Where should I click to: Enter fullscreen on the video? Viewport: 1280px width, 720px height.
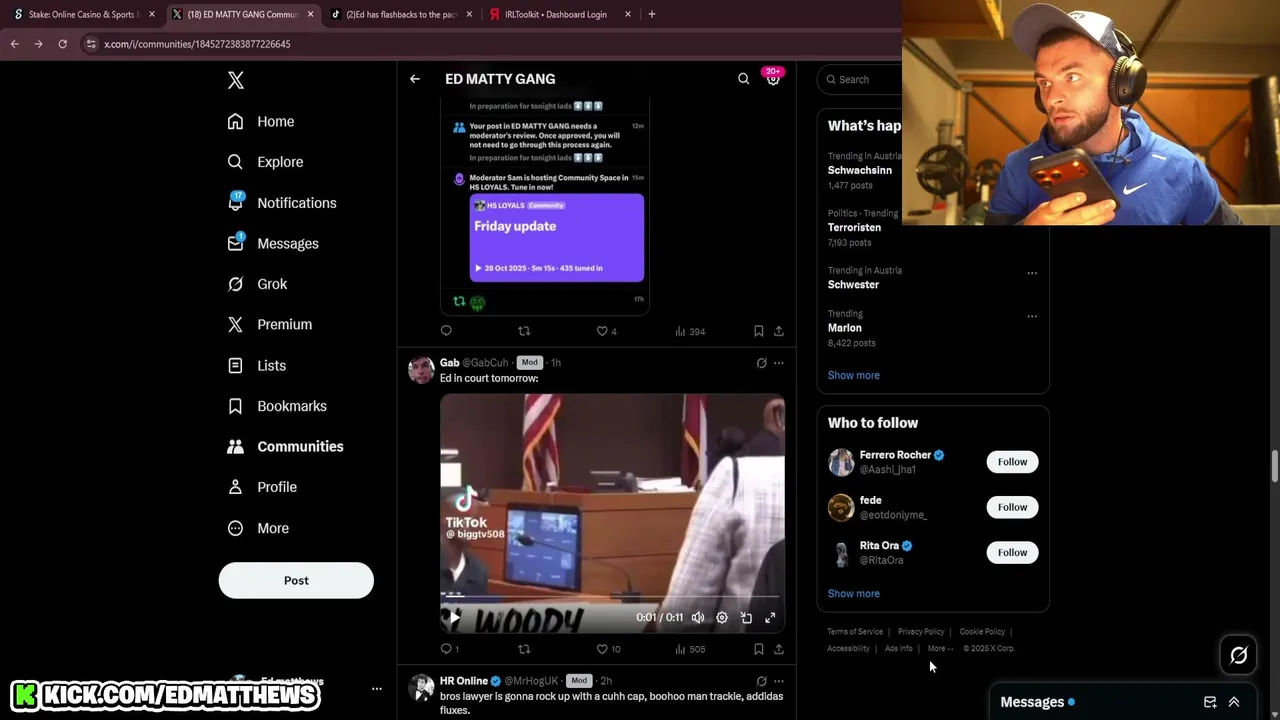point(770,618)
